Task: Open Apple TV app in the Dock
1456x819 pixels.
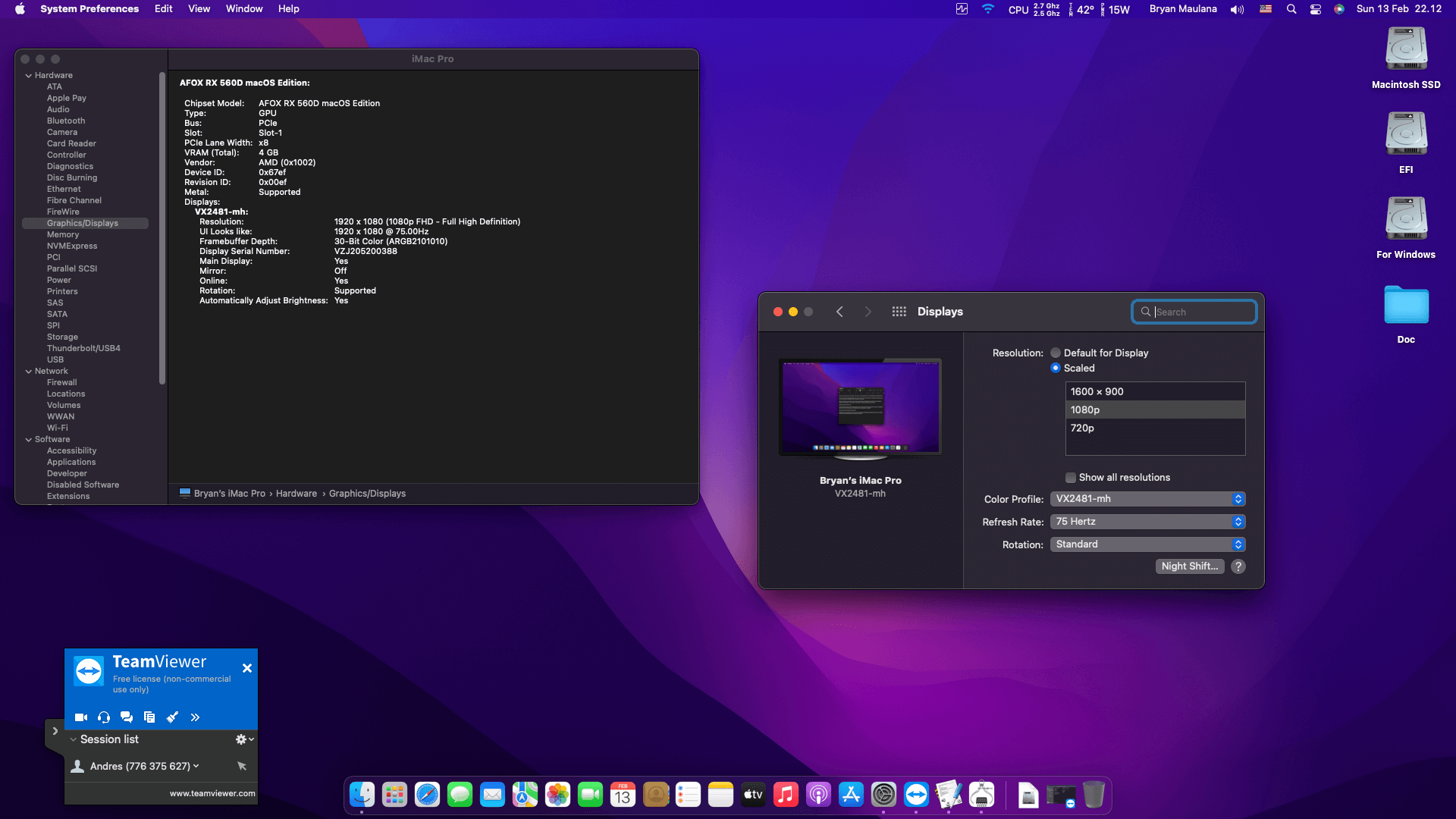Action: pyautogui.click(x=753, y=795)
